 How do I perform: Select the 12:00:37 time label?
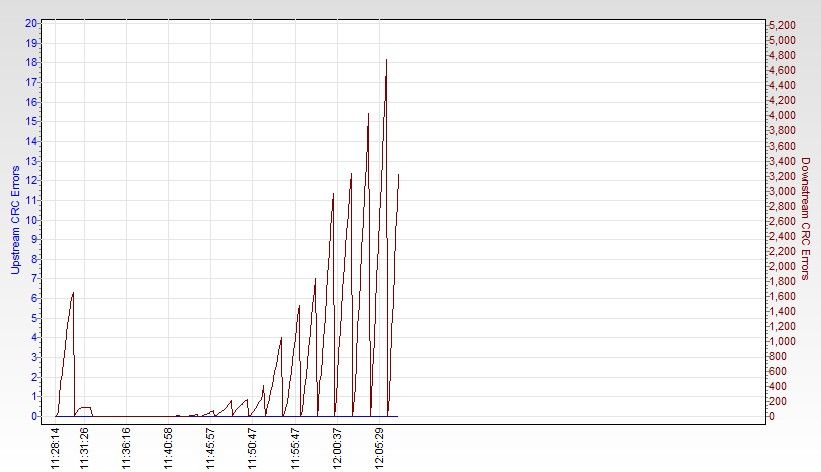click(x=337, y=448)
